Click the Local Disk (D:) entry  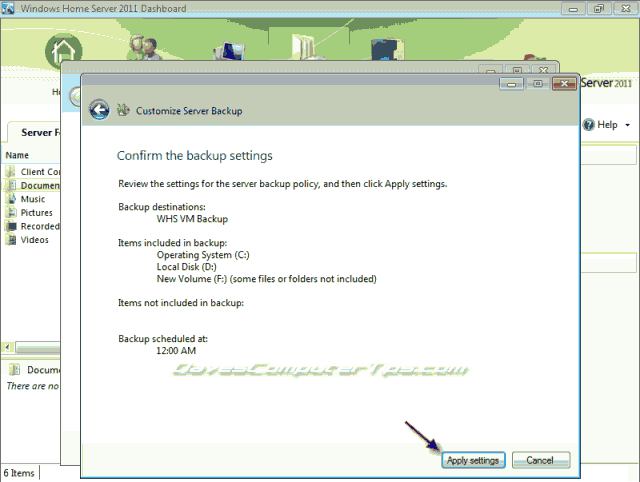pyautogui.click(x=187, y=267)
